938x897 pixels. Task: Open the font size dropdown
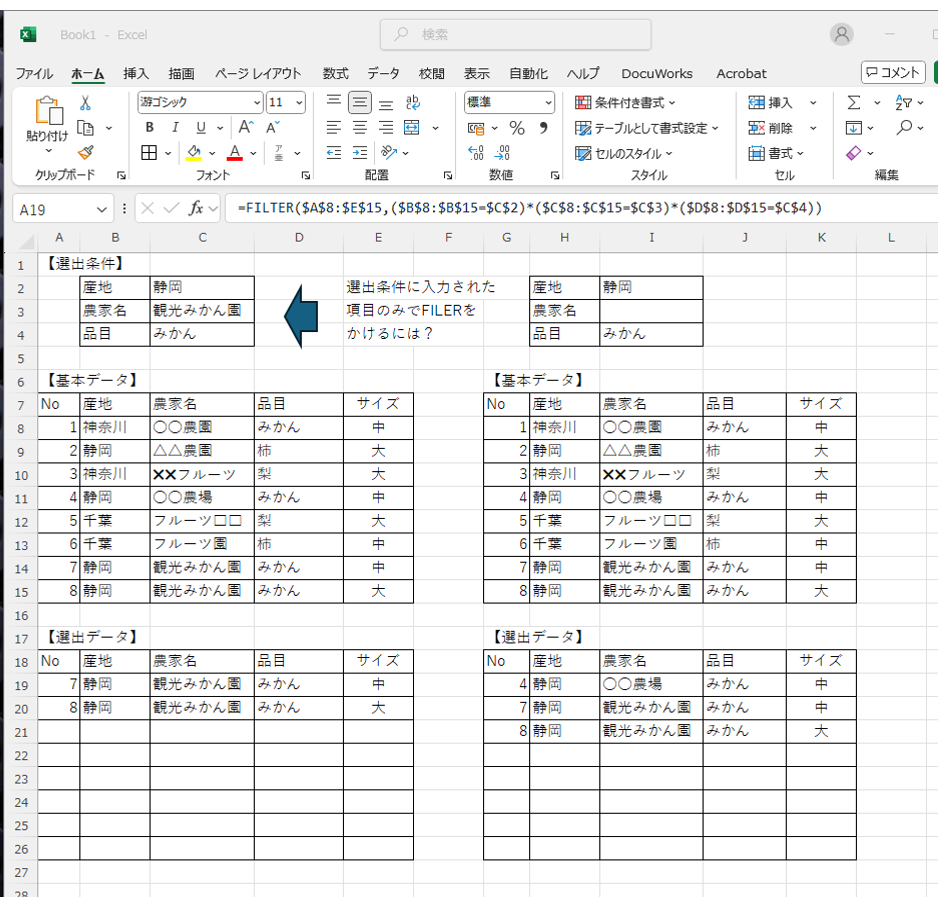(x=299, y=103)
